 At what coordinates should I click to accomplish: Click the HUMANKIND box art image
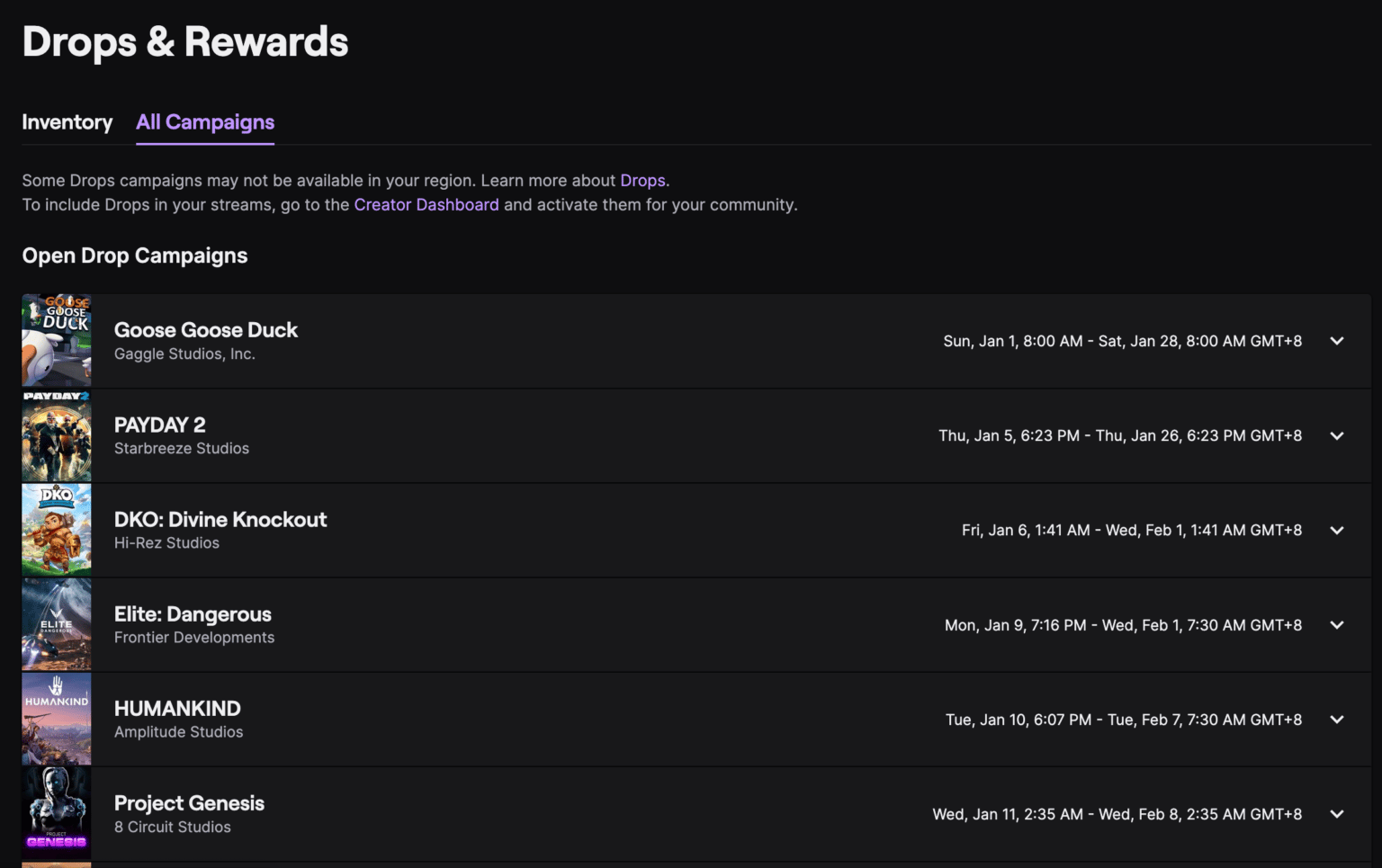point(56,719)
